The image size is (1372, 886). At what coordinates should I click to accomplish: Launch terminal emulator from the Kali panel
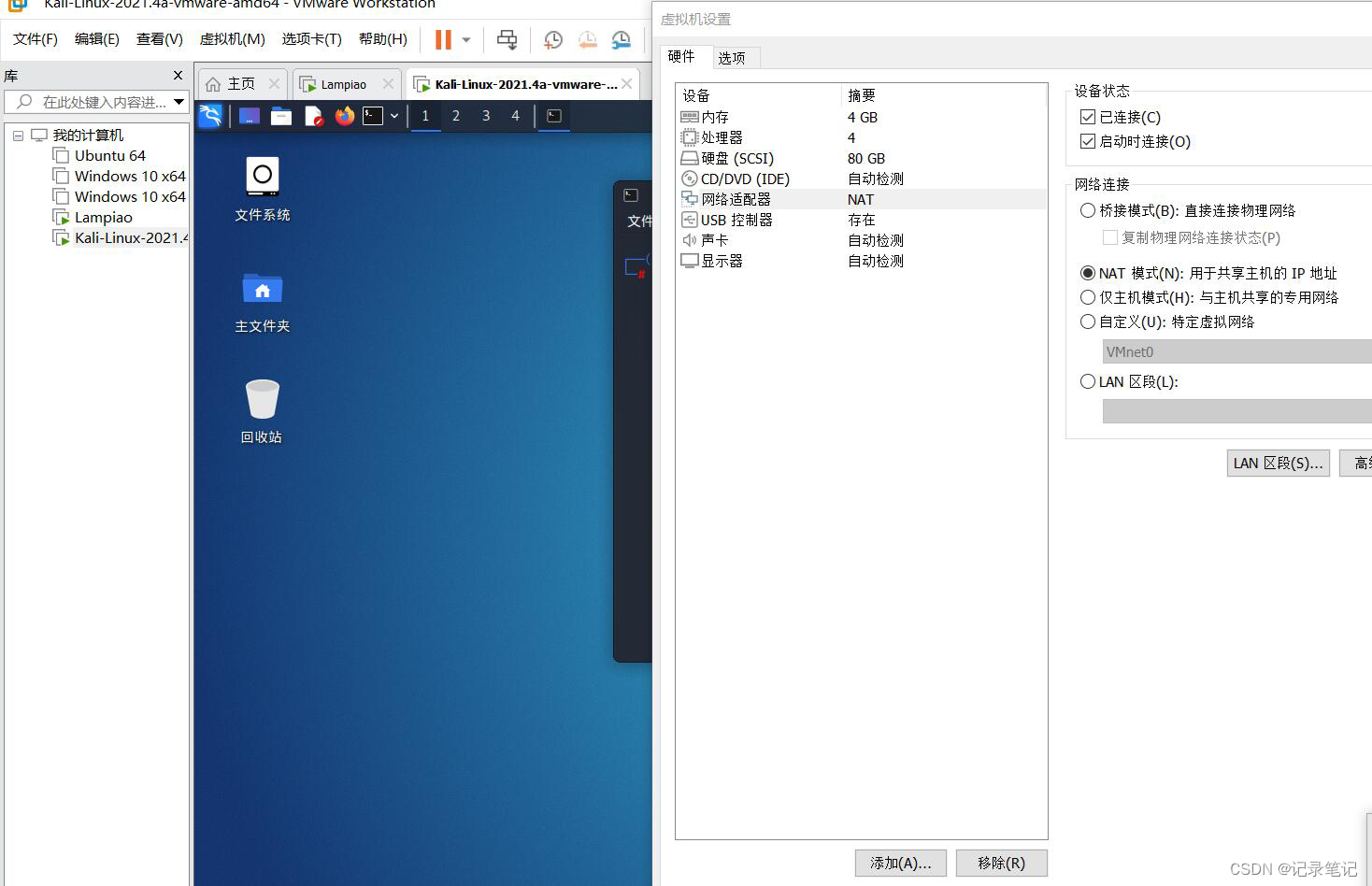(x=373, y=116)
